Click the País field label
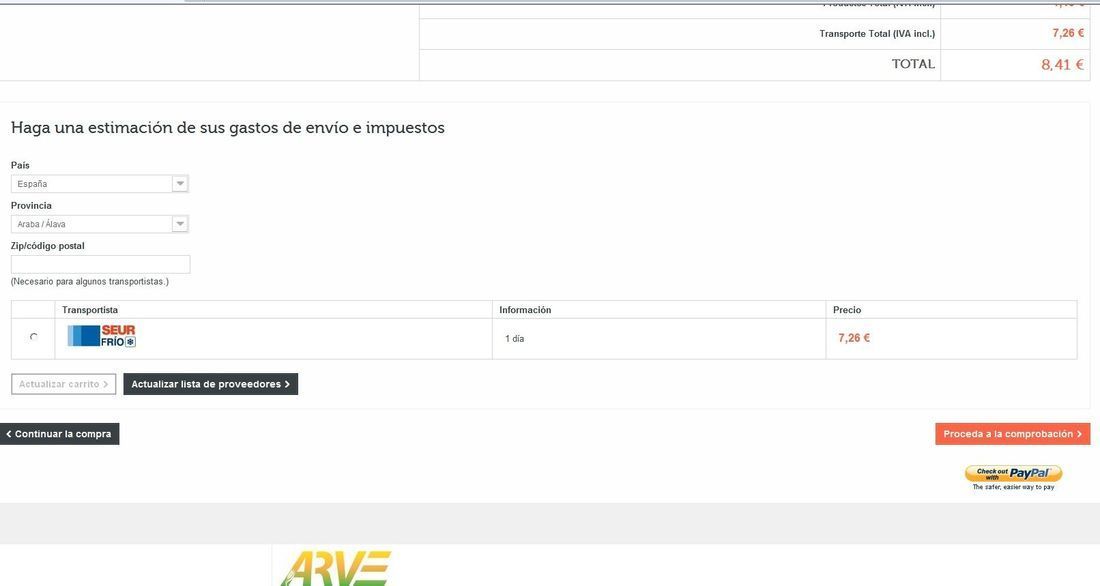The image size is (1100, 586). click(x=20, y=165)
